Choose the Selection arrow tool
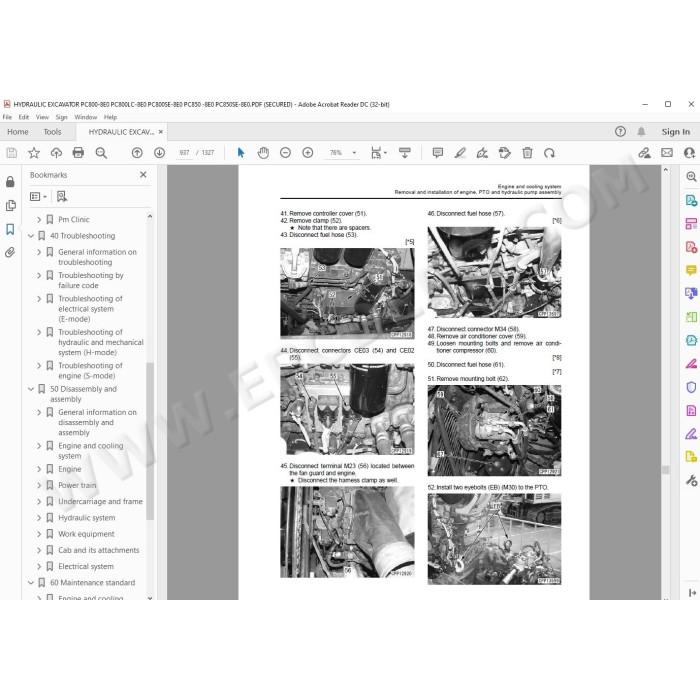Viewport: 700px width, 700px height. (x=241, y=153)
